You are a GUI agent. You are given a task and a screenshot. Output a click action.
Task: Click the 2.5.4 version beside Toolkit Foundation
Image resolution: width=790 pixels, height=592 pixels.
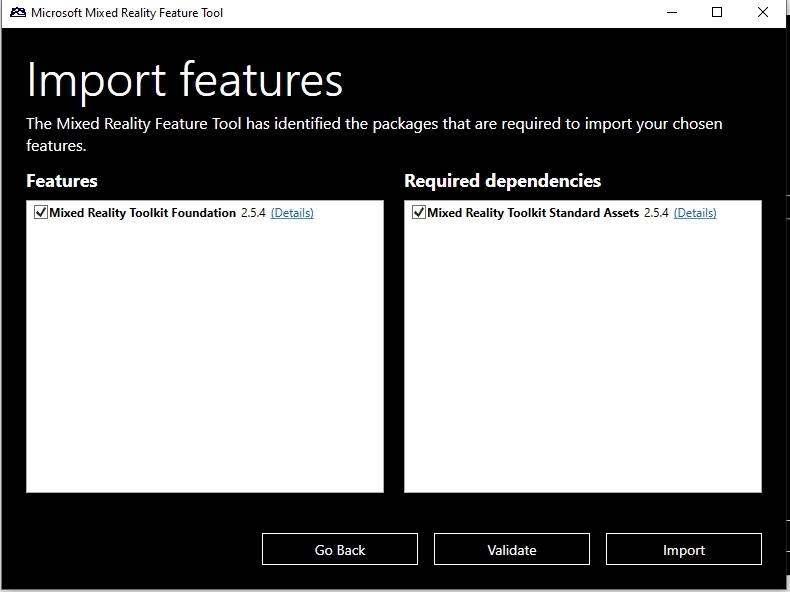253,213
